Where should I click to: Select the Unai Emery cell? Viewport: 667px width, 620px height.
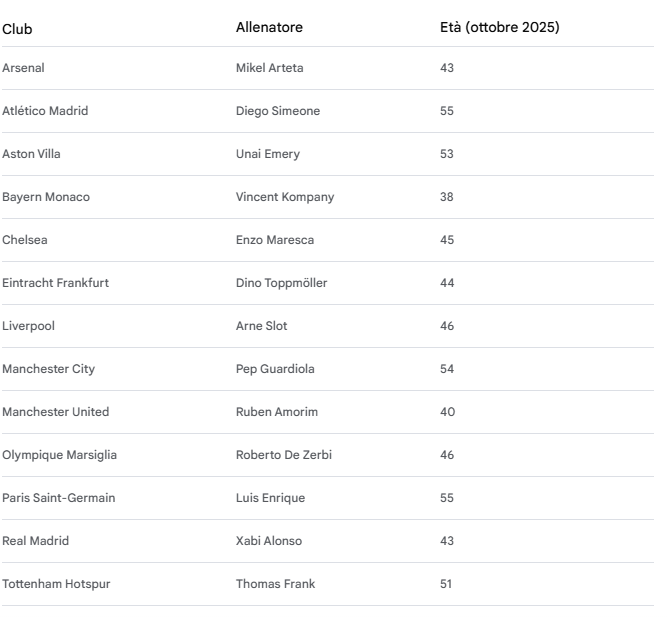coord(267,154)
